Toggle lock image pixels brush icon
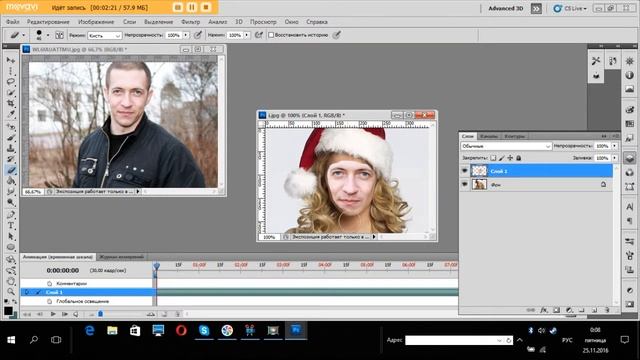The image size is (640, 360). (x=502, y=158)
